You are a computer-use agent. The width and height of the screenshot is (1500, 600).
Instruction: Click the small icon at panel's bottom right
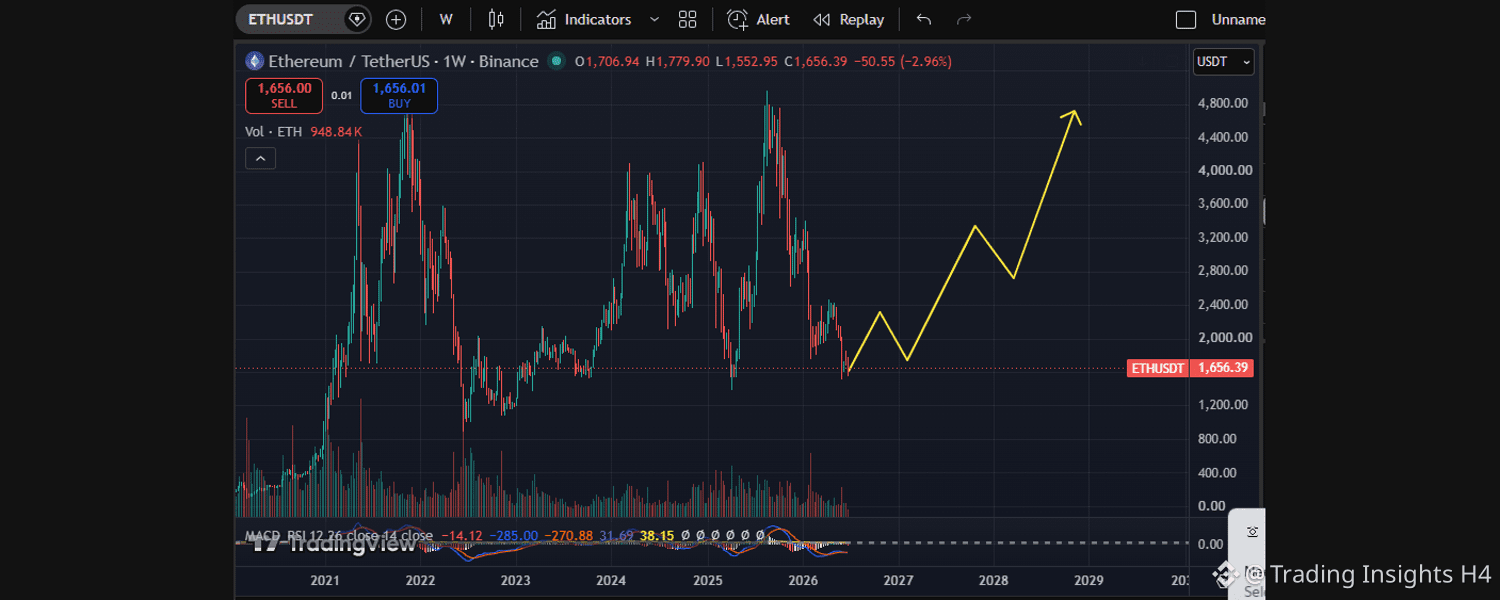tap(1252, 532)
